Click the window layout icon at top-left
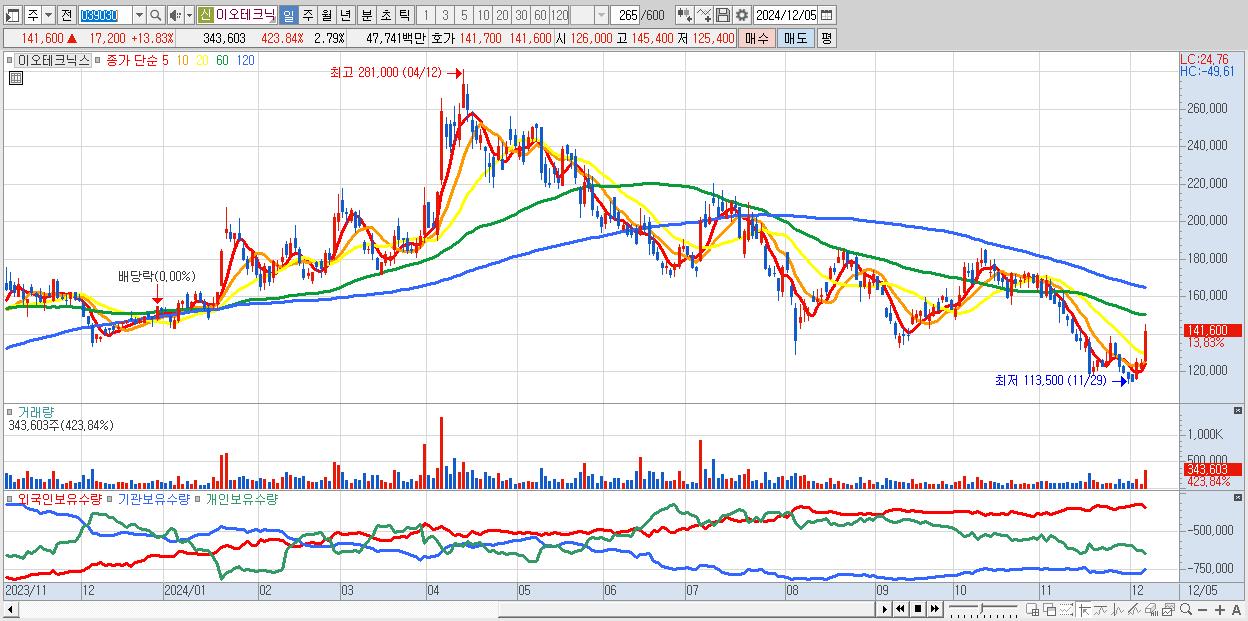1248x621 pixels. point(12,15)
